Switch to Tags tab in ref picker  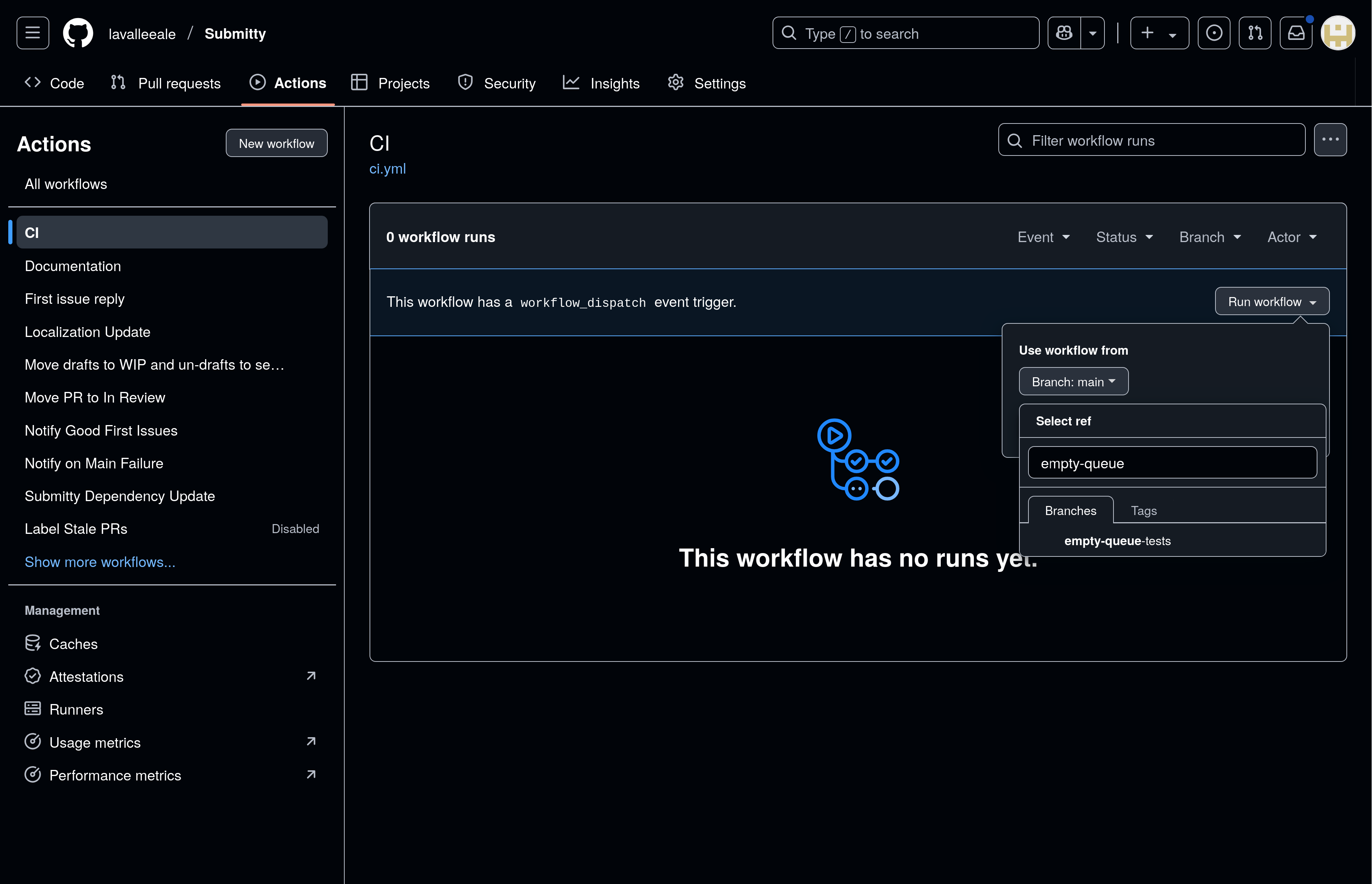pos(1144,510)
